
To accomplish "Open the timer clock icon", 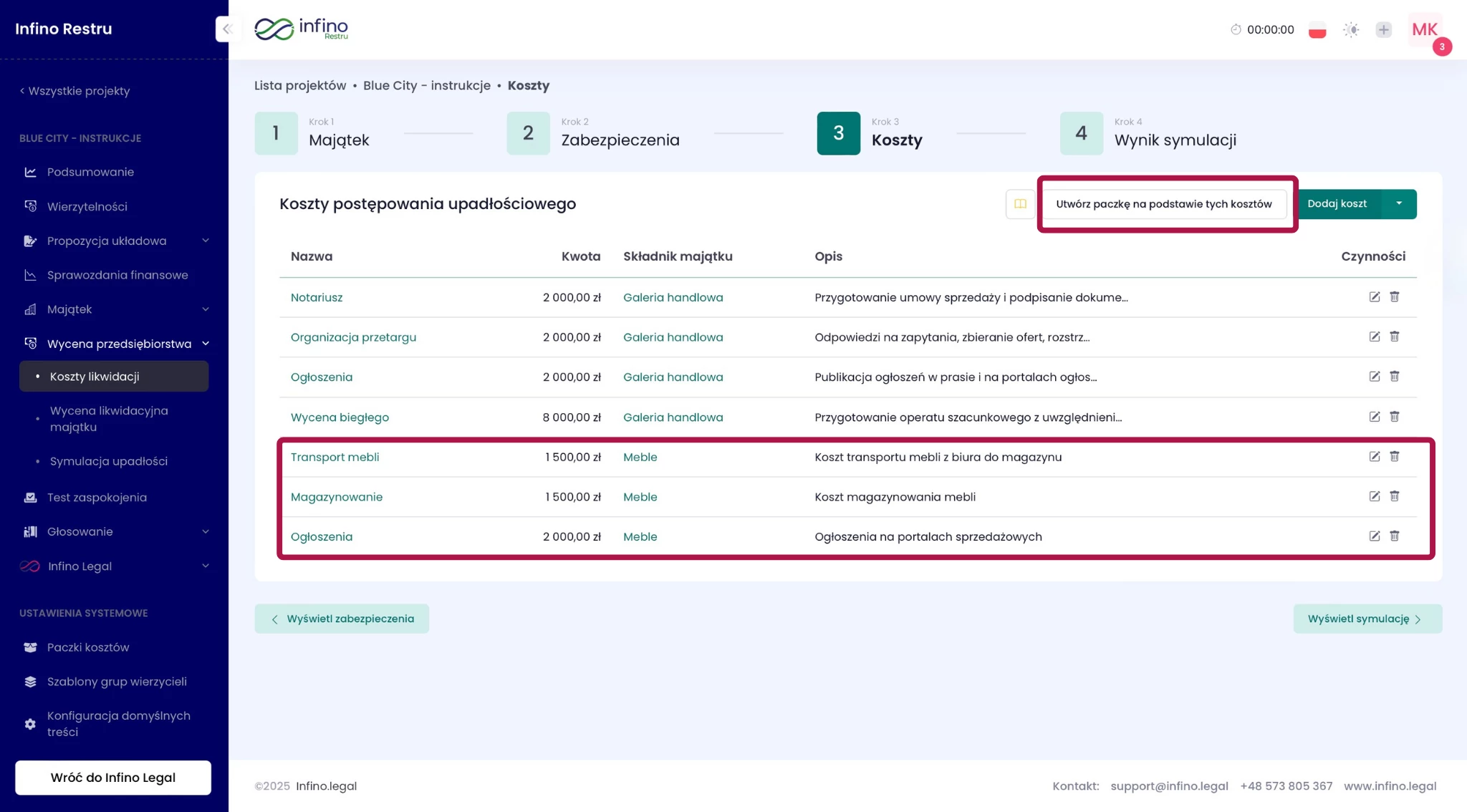I will pyautogui.click(x=1236, y=30).
